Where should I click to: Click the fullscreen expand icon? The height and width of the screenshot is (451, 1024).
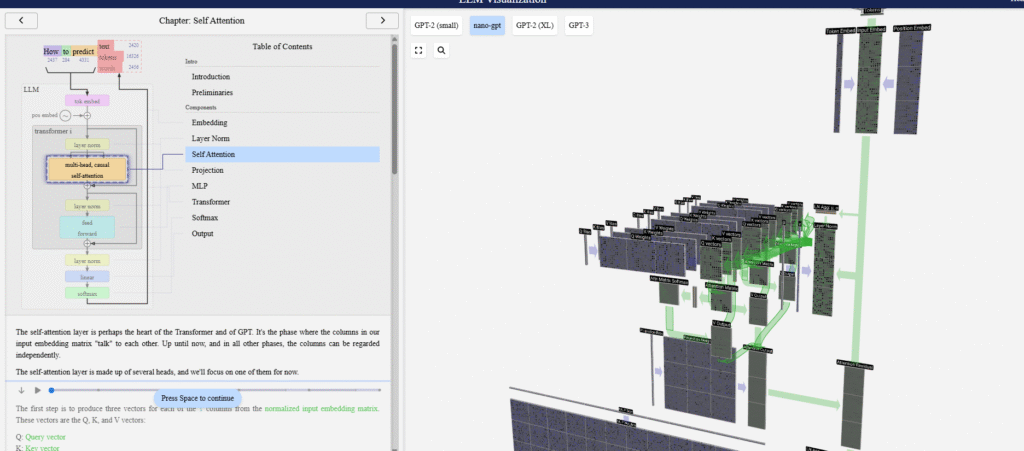click(419, 49)
